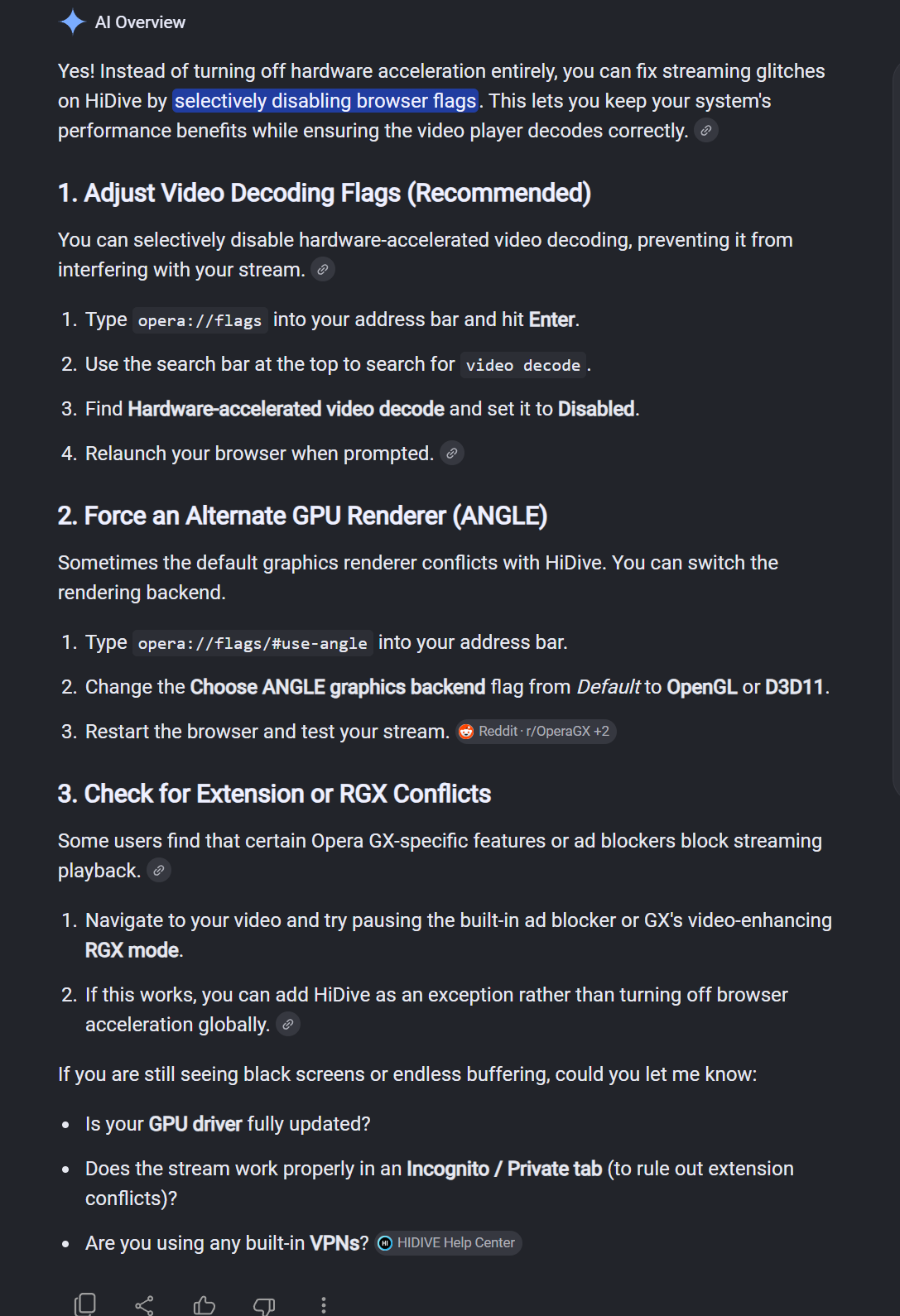Open the HIDIVE Help Center source chip
The image size is (900, 1316).
point(448,1243)
